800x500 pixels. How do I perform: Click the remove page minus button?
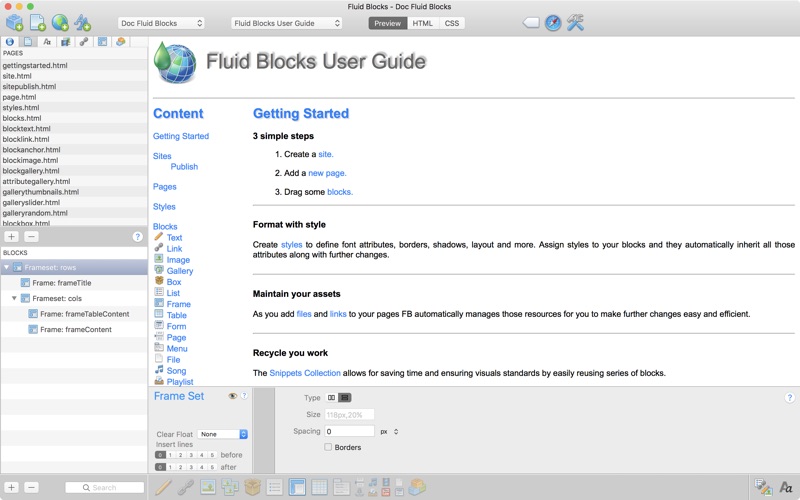point(31,237)
